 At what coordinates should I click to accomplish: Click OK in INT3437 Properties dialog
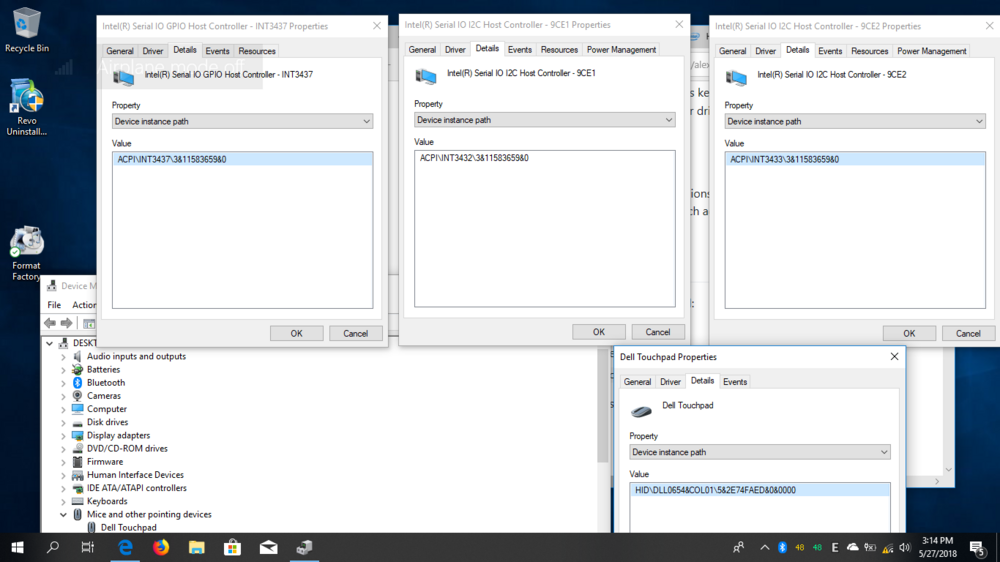(297, 333)
